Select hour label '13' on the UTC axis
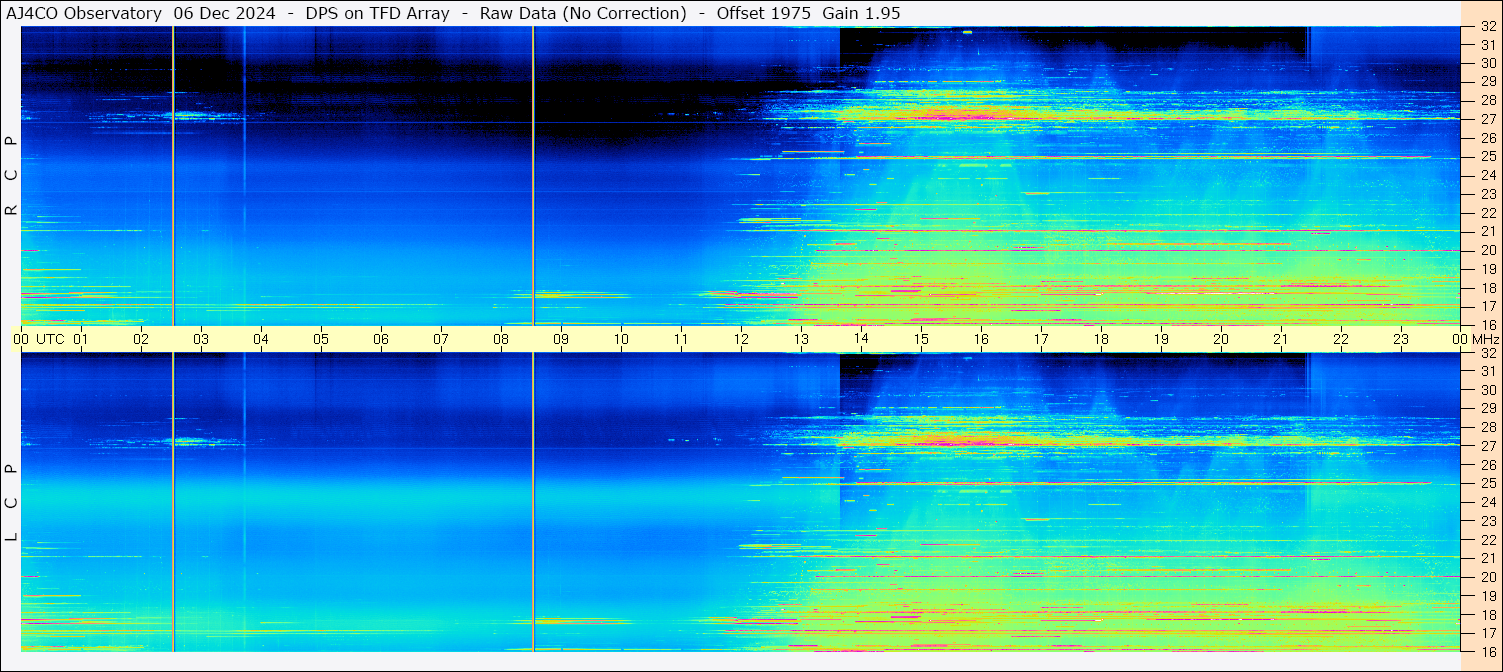This screenshot has width=1503, height=672. point(801,339)
